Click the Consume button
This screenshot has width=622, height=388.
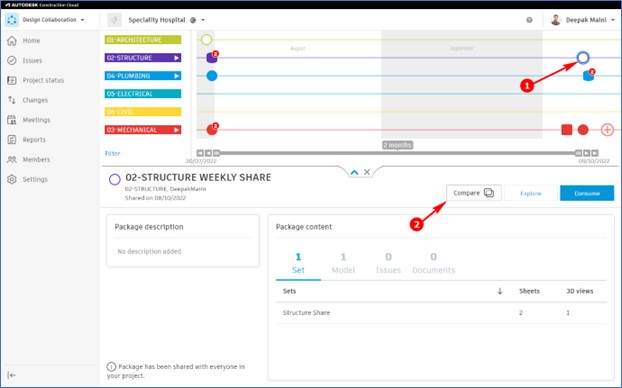tap(587, 193)
